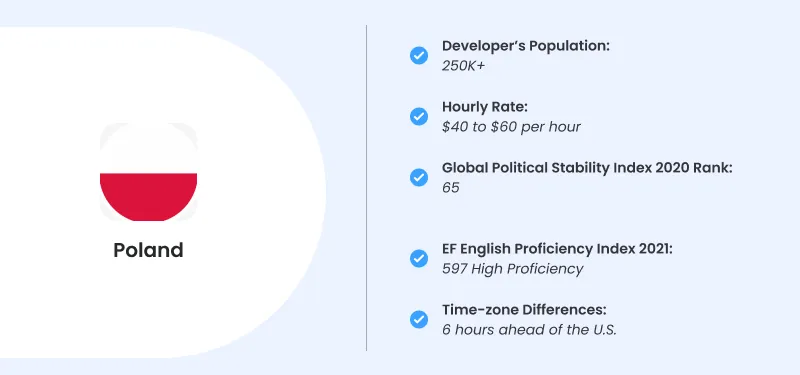This screenshot has height=375, width=800.
Task: Click the red lower half of the flag
Action: pos(148,196)
